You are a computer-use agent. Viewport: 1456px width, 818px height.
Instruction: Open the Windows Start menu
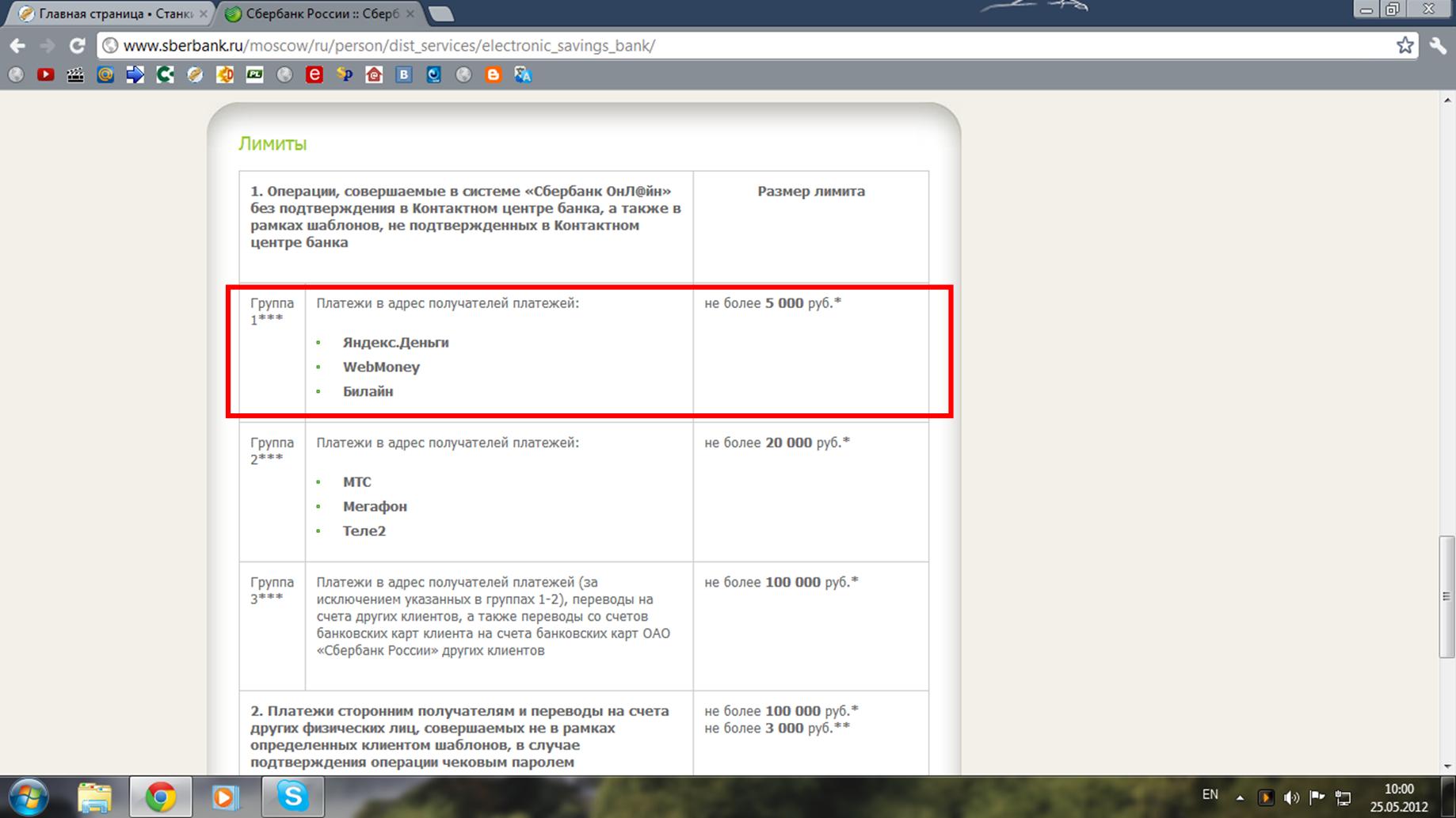pos(29,797)
